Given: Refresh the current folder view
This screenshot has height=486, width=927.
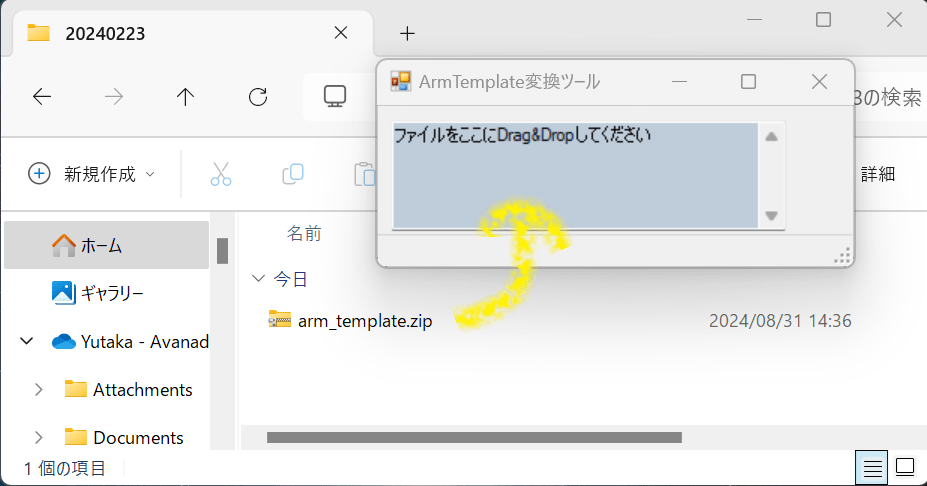Looking at the screenshot, I should [x=258, y=96].
